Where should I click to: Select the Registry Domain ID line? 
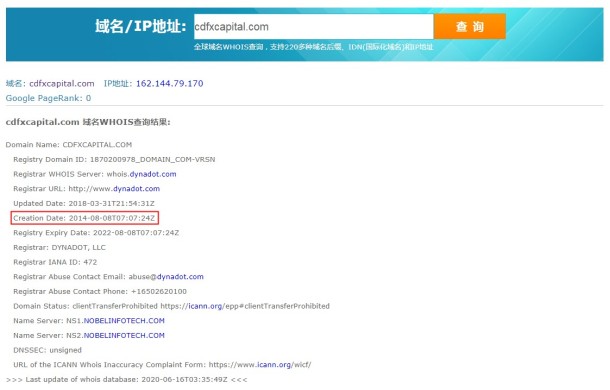pyautogui.click(x=114, y=160)
